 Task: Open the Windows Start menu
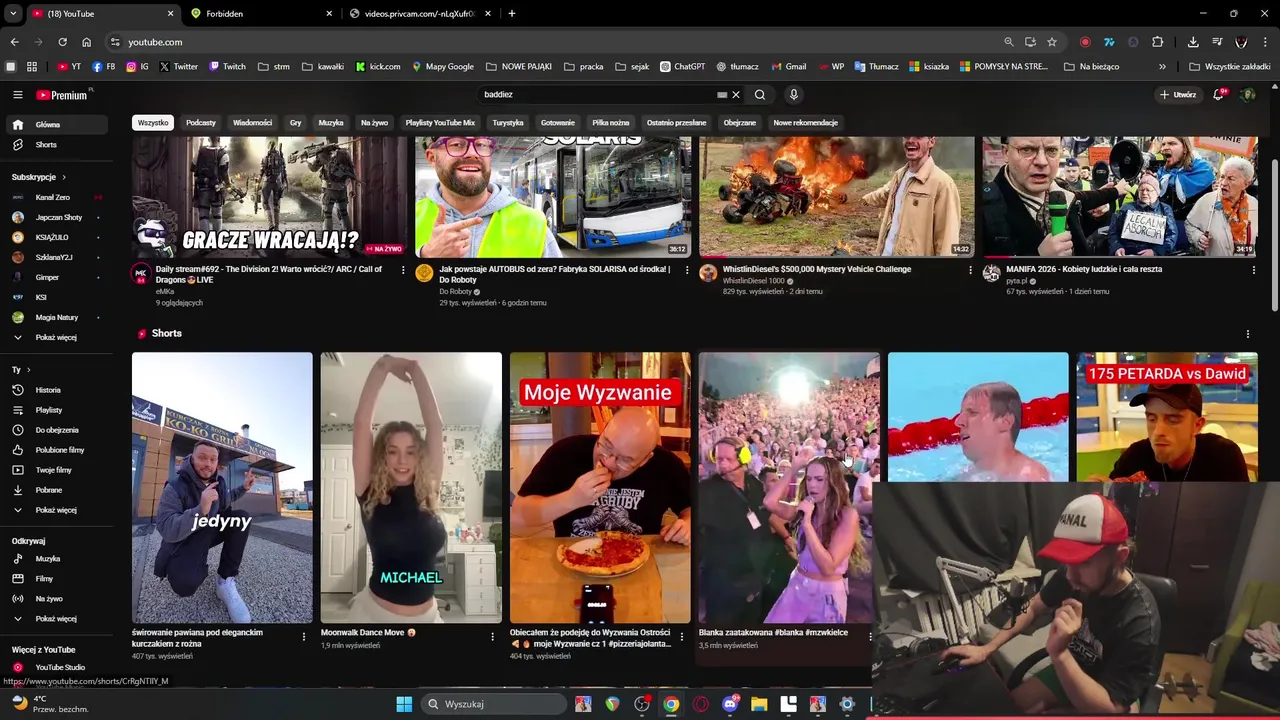(x=404, y=704)
